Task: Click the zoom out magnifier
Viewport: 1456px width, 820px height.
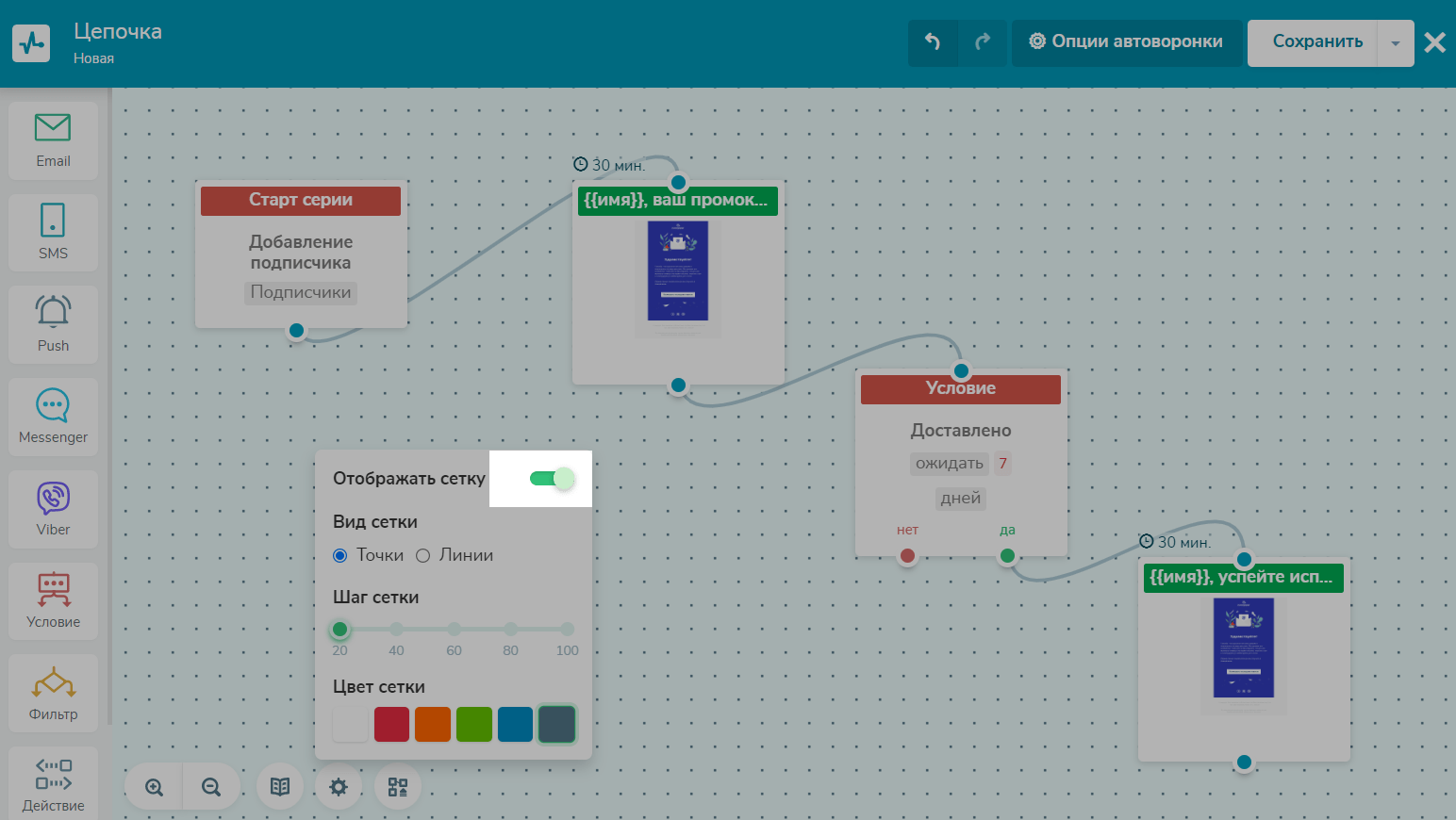Action: tap(211, 787)
